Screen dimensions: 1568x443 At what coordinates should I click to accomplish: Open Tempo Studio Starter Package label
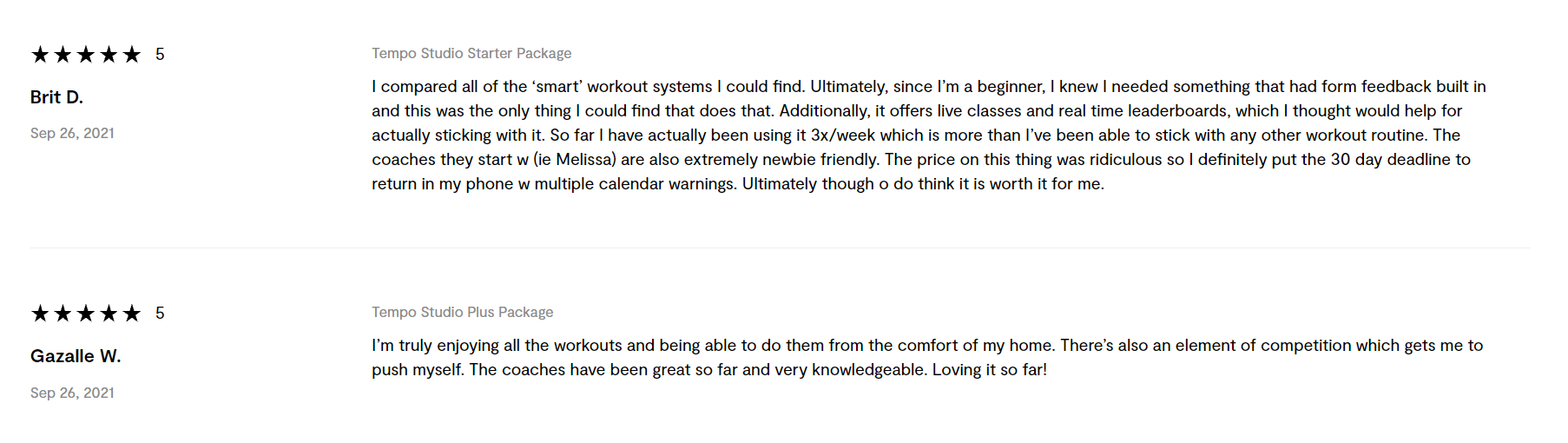(471, 53)
